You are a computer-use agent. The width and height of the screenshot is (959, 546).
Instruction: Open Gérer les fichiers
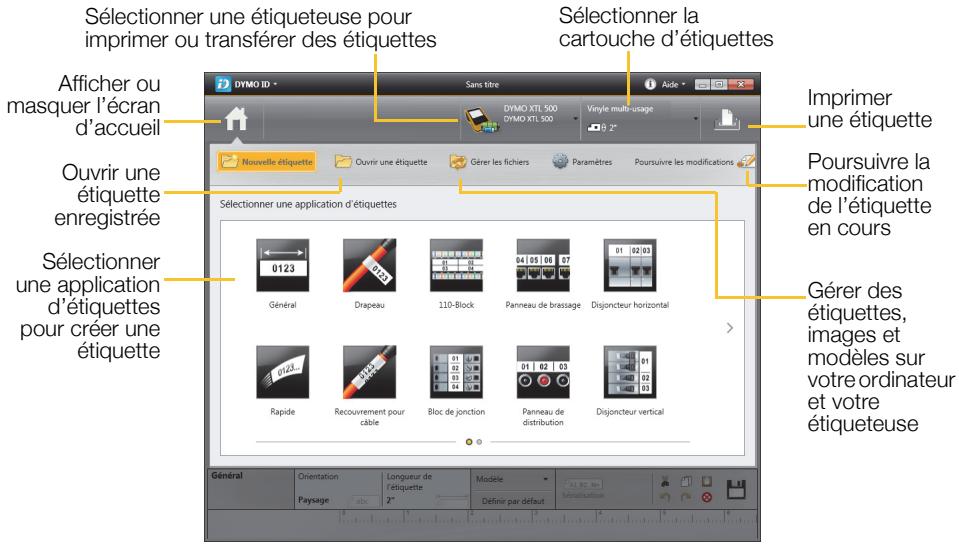489,162
